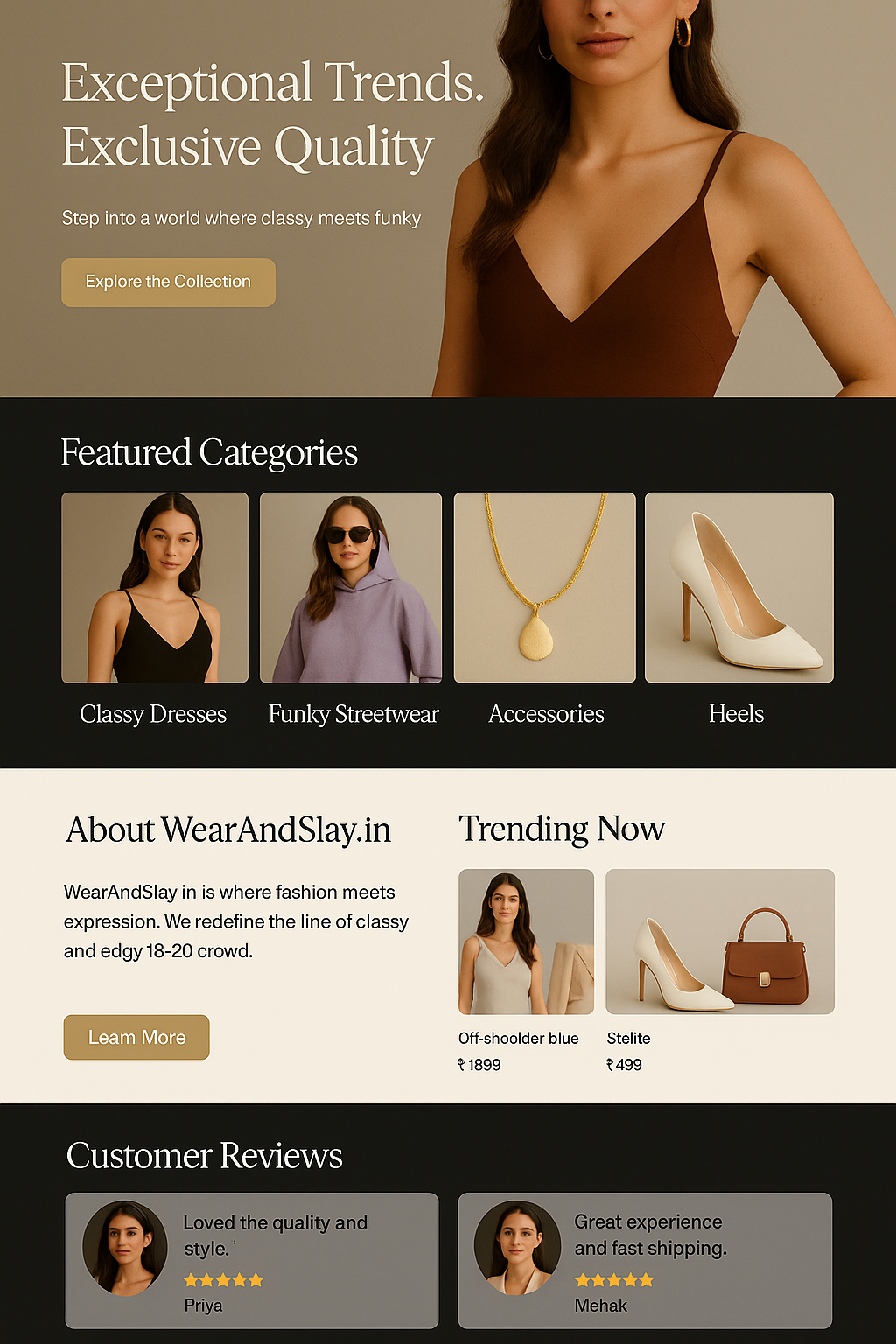Click the star rating in Mehak's review

click(x=614, y=1280)
